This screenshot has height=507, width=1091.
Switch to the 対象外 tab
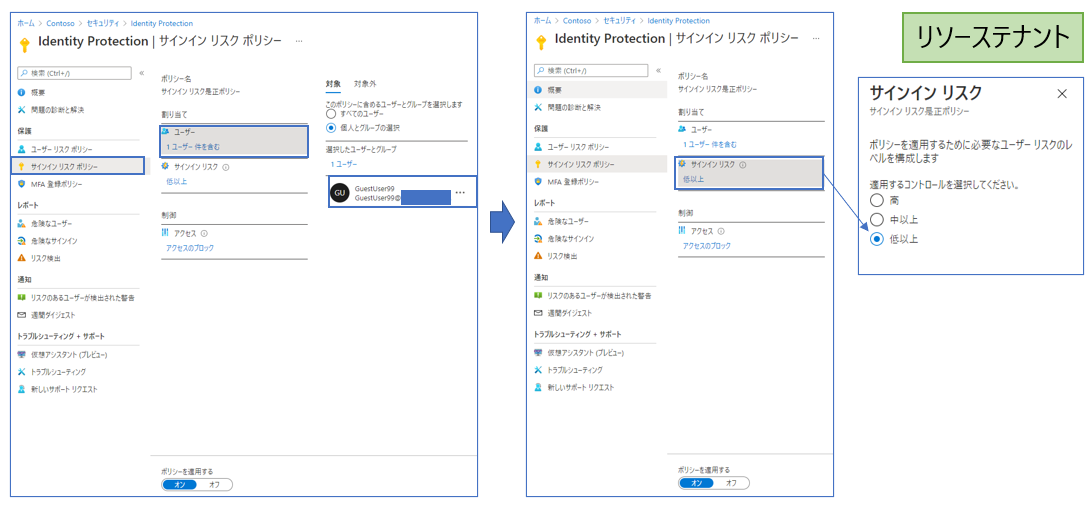[365, 83]
